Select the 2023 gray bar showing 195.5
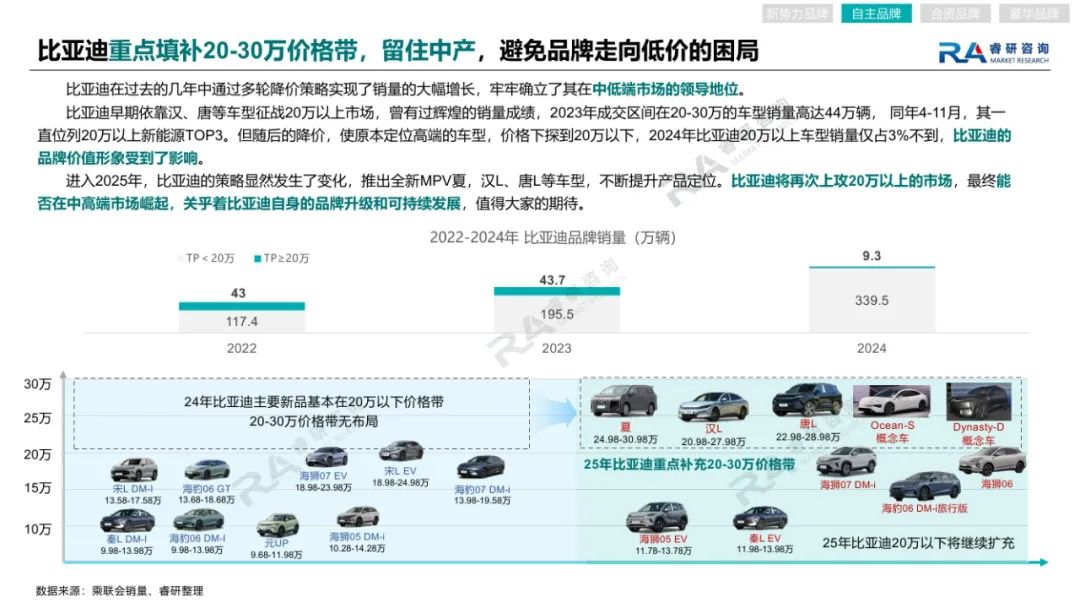 click(x=557, y=315)
